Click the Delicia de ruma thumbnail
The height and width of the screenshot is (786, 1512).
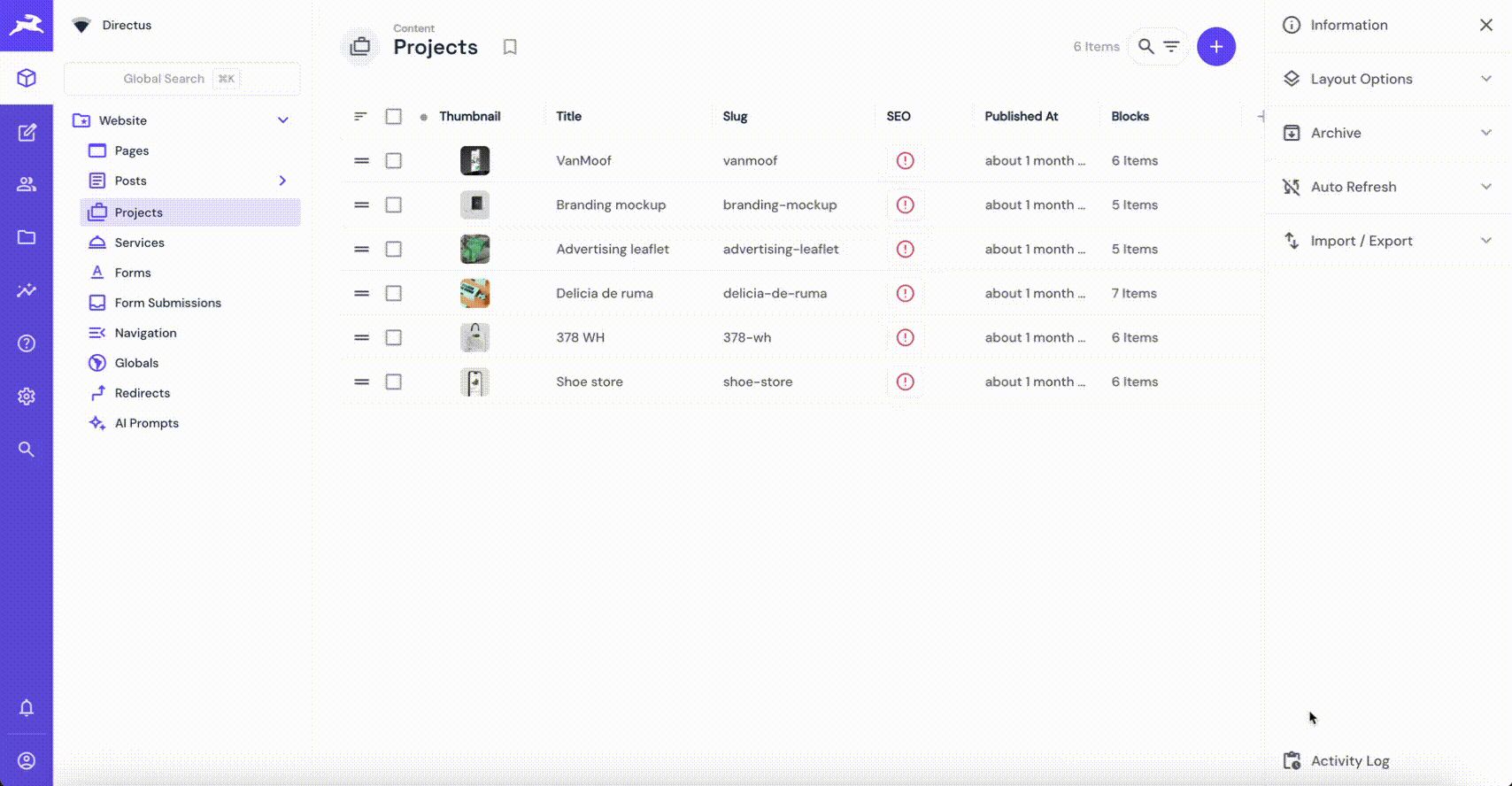pos(474,294)
